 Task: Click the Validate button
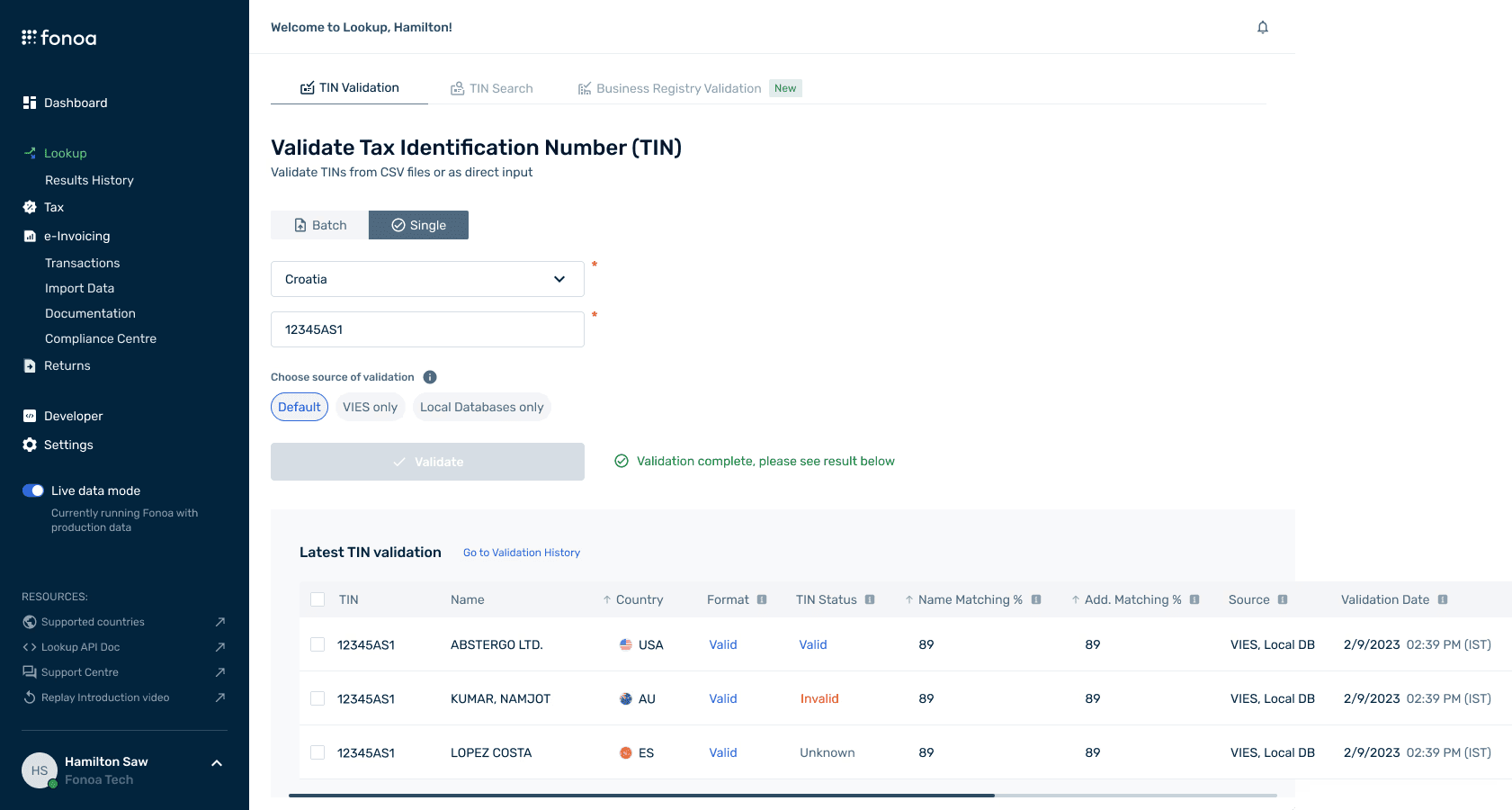click(x=427, y=462)
